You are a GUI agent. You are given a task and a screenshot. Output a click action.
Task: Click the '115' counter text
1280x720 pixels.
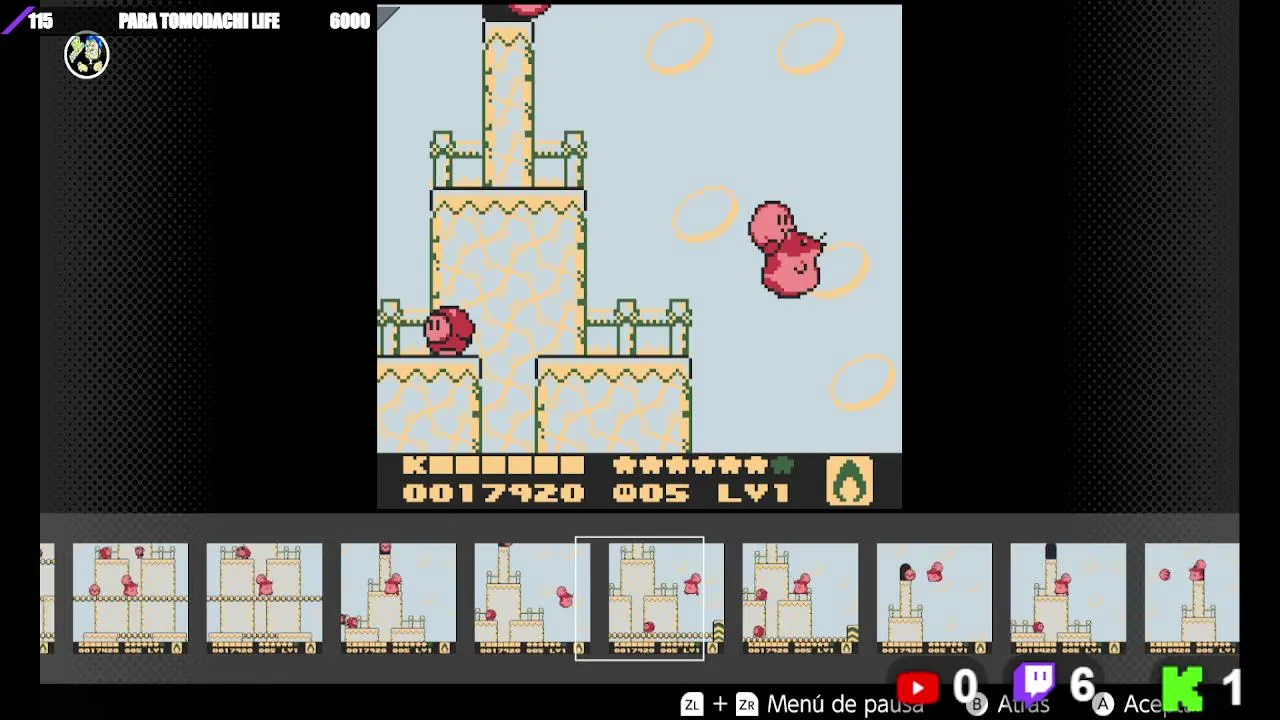click(41, 21)
